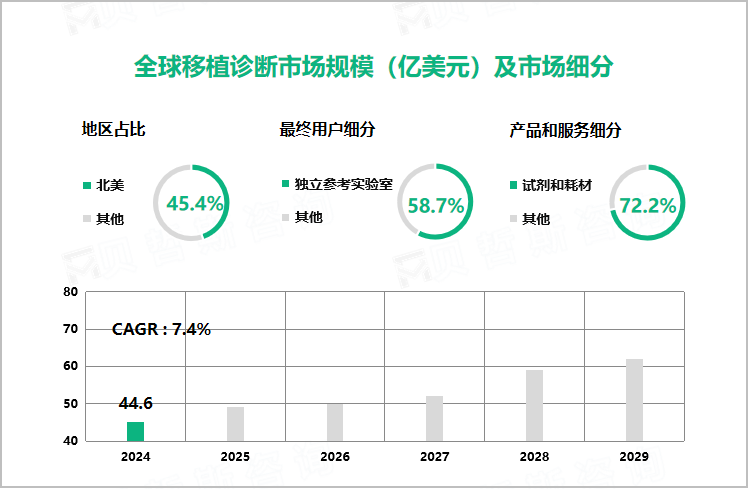Click the 60 y-axis value
This screenshot has height=489, width=750.
(70, 366)
